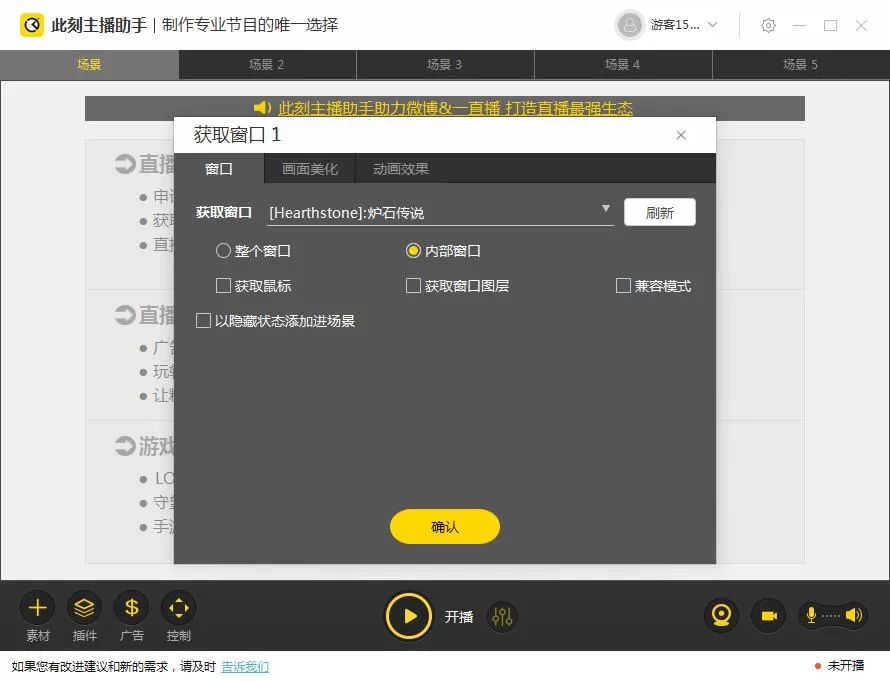This screenshot has width=890, height=681.
Task: Toggle the microphone icon
Action: click(x=812, y=615)
